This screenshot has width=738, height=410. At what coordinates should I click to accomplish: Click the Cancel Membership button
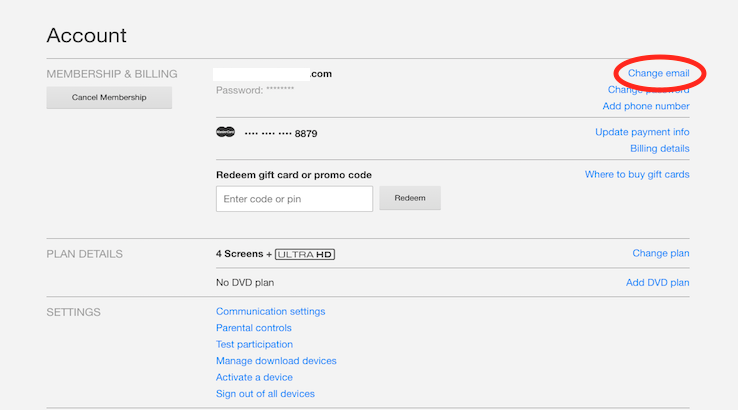coord(109,98)
